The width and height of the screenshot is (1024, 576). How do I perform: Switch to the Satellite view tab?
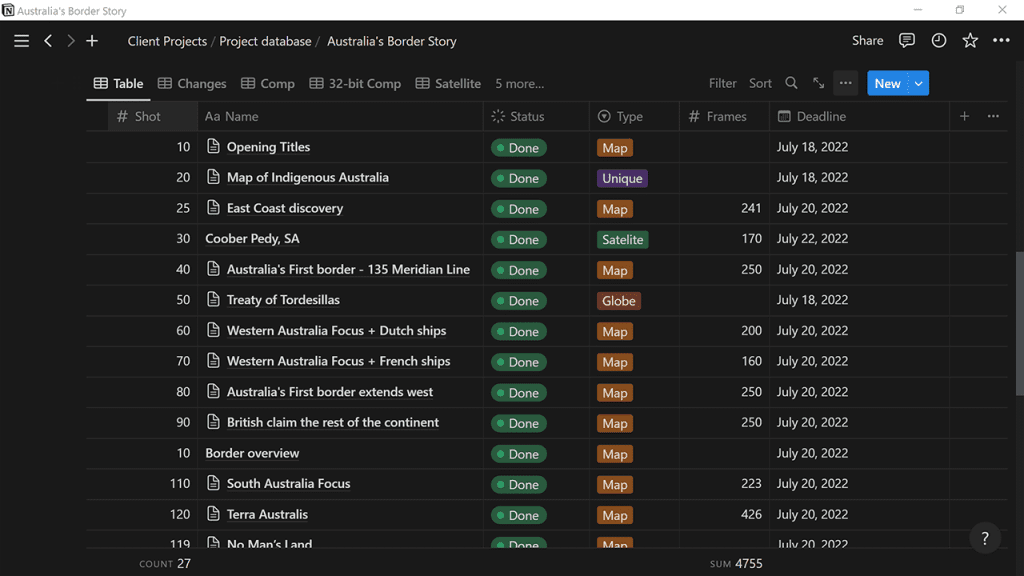[x=448, y=84]
